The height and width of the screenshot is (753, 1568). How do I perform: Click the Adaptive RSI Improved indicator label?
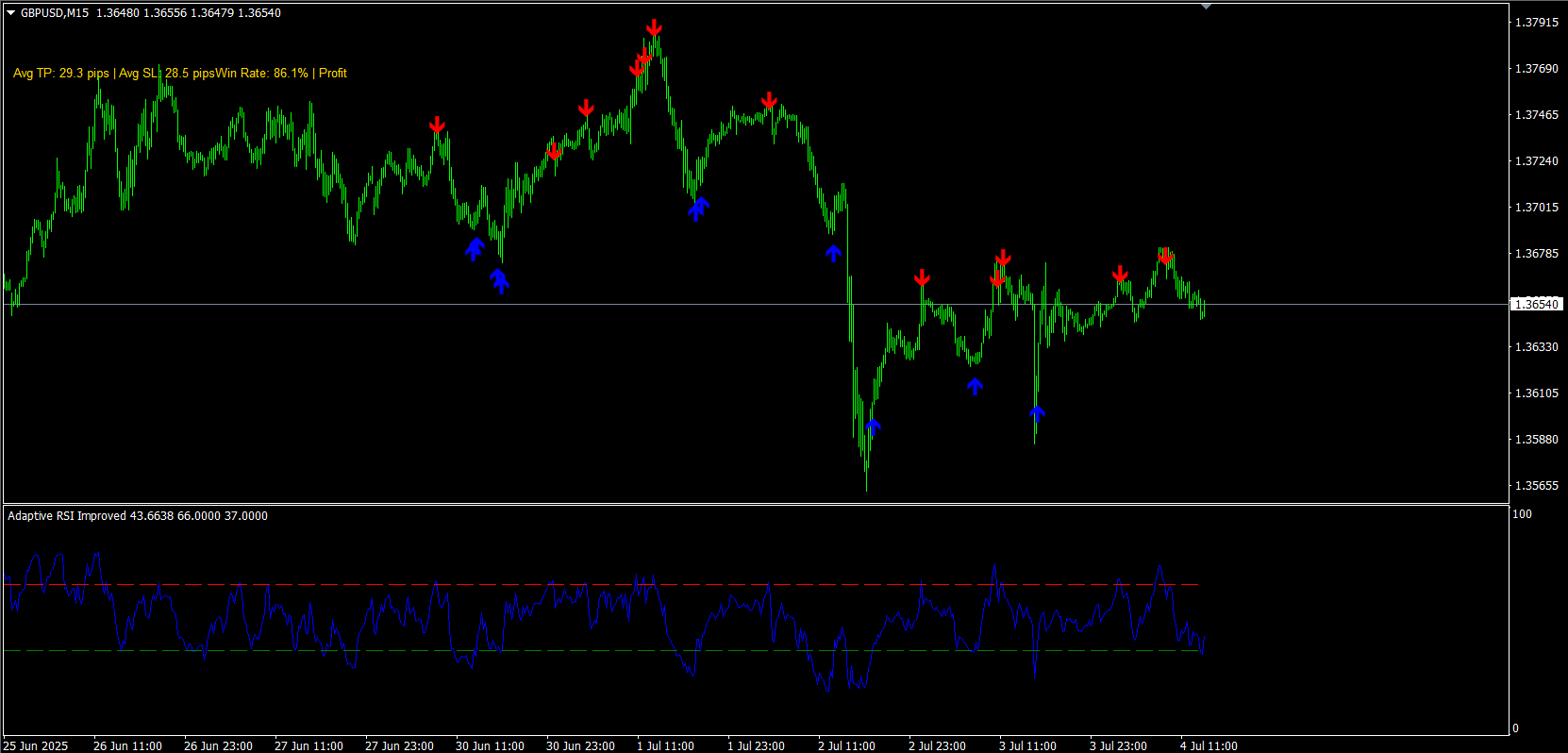coord(138,516)
